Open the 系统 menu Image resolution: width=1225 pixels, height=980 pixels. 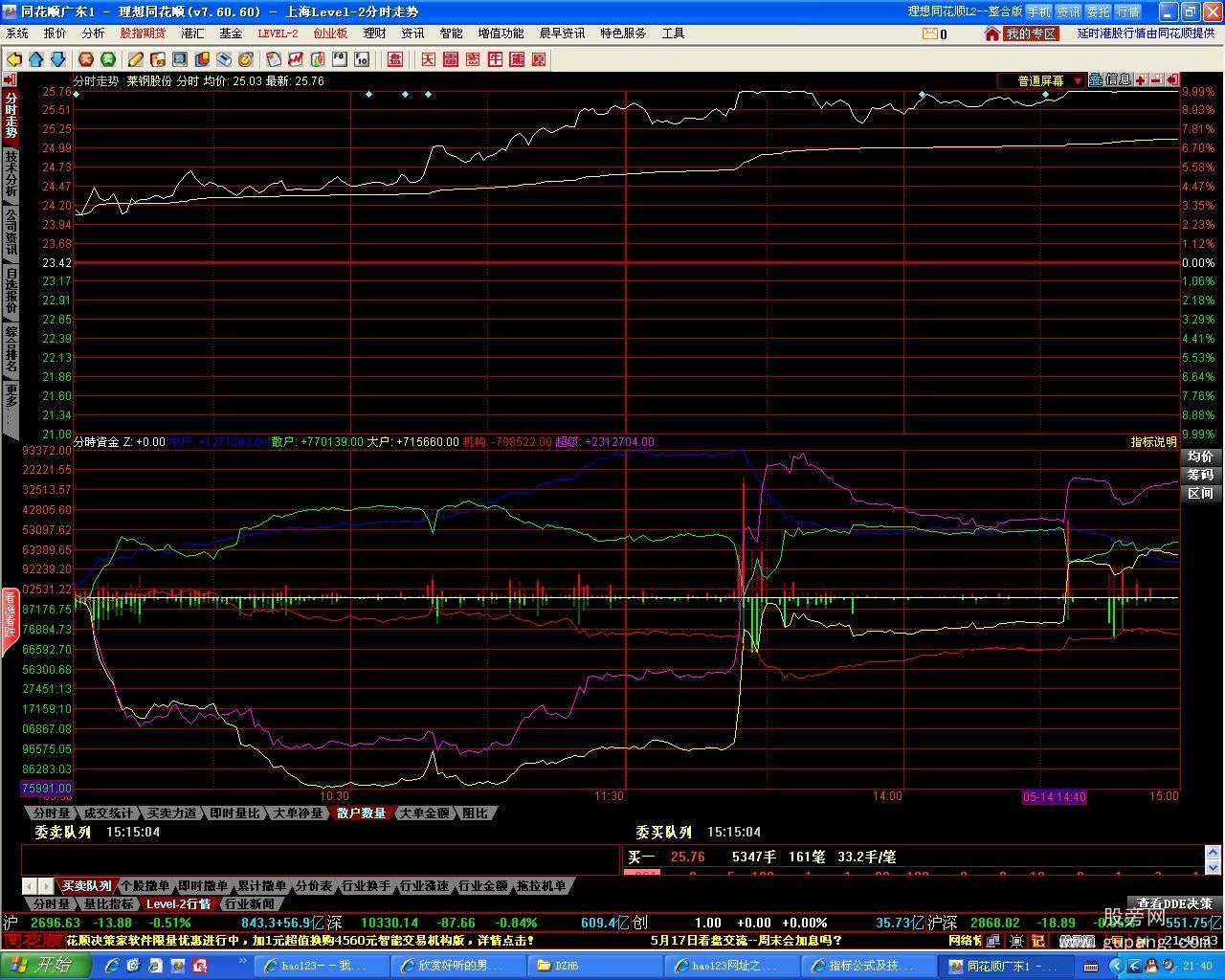tap(17, 33)
